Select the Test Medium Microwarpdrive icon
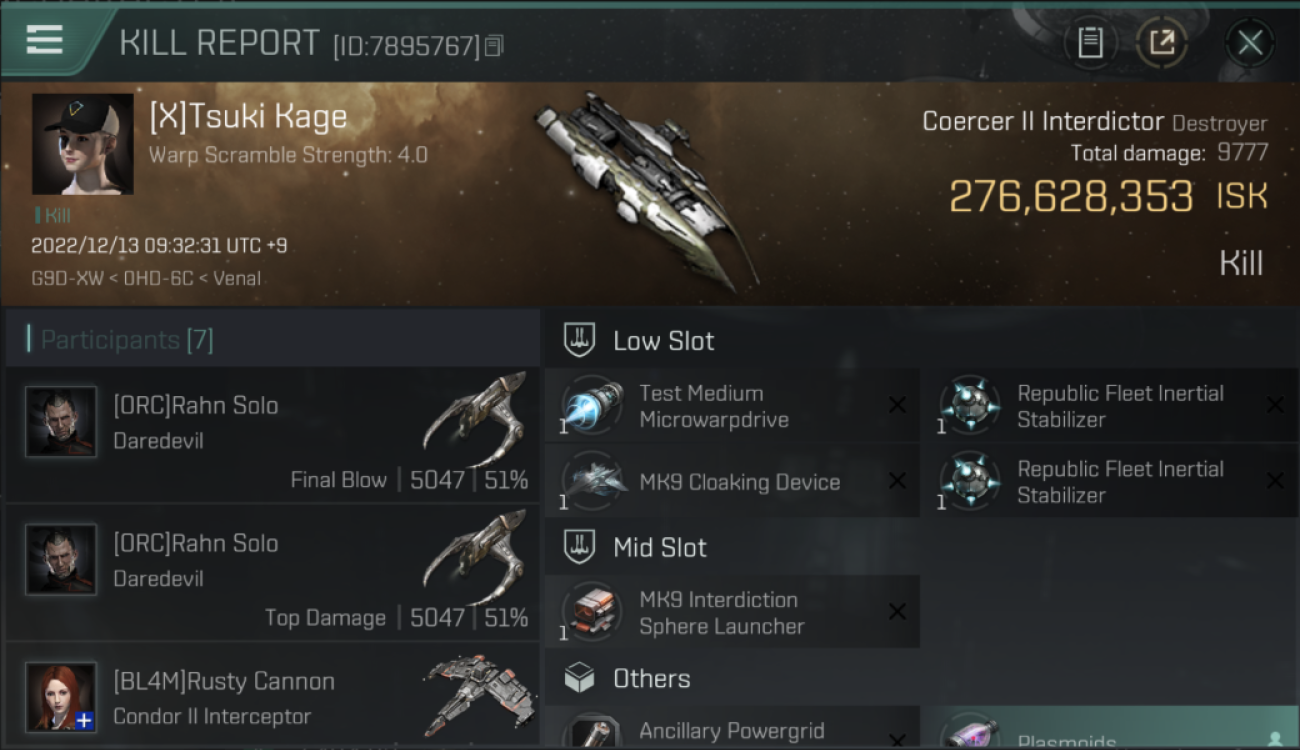Image resolution: width=1300 pixels, height=750 pixels. (x=592, y=406)
